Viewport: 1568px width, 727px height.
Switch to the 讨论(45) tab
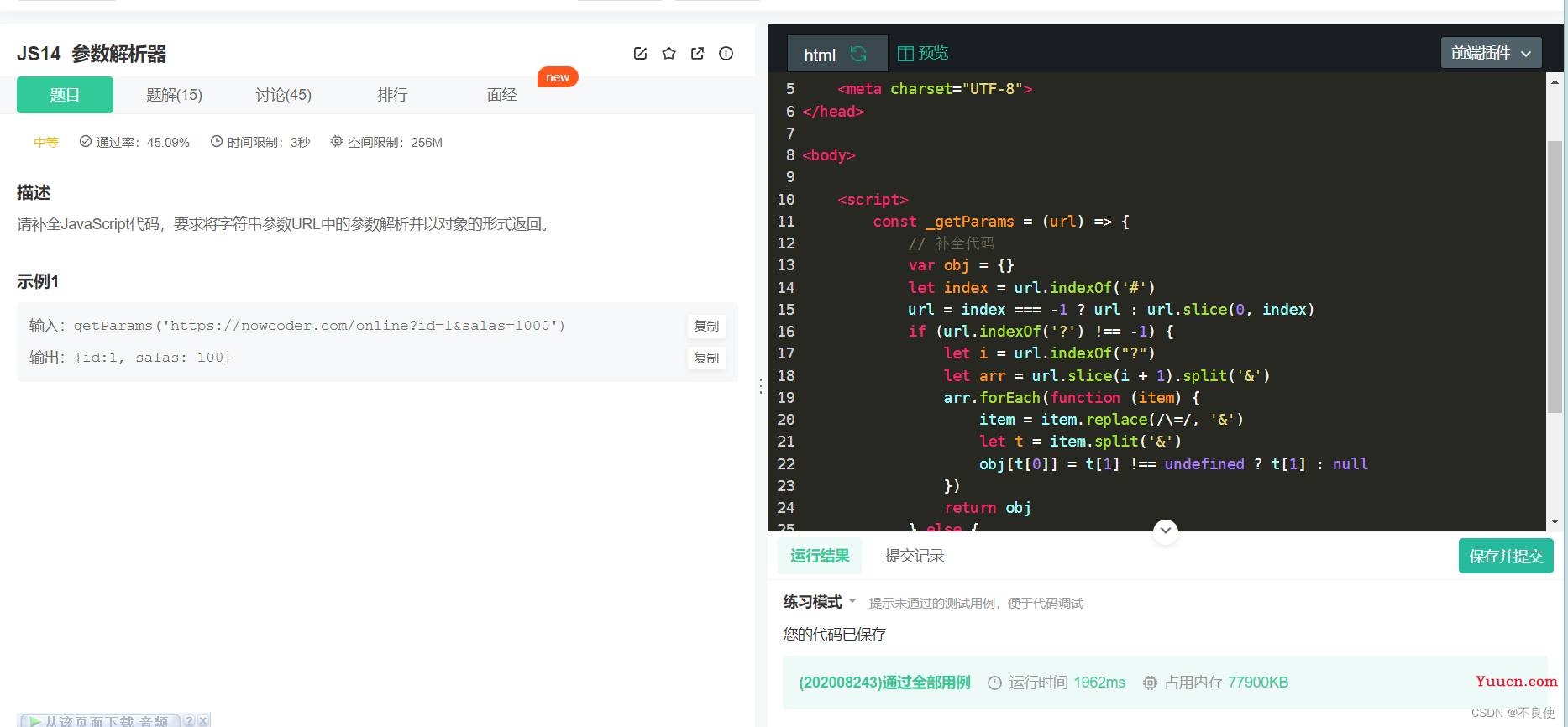pyautogui.click(x=283, y=95)
